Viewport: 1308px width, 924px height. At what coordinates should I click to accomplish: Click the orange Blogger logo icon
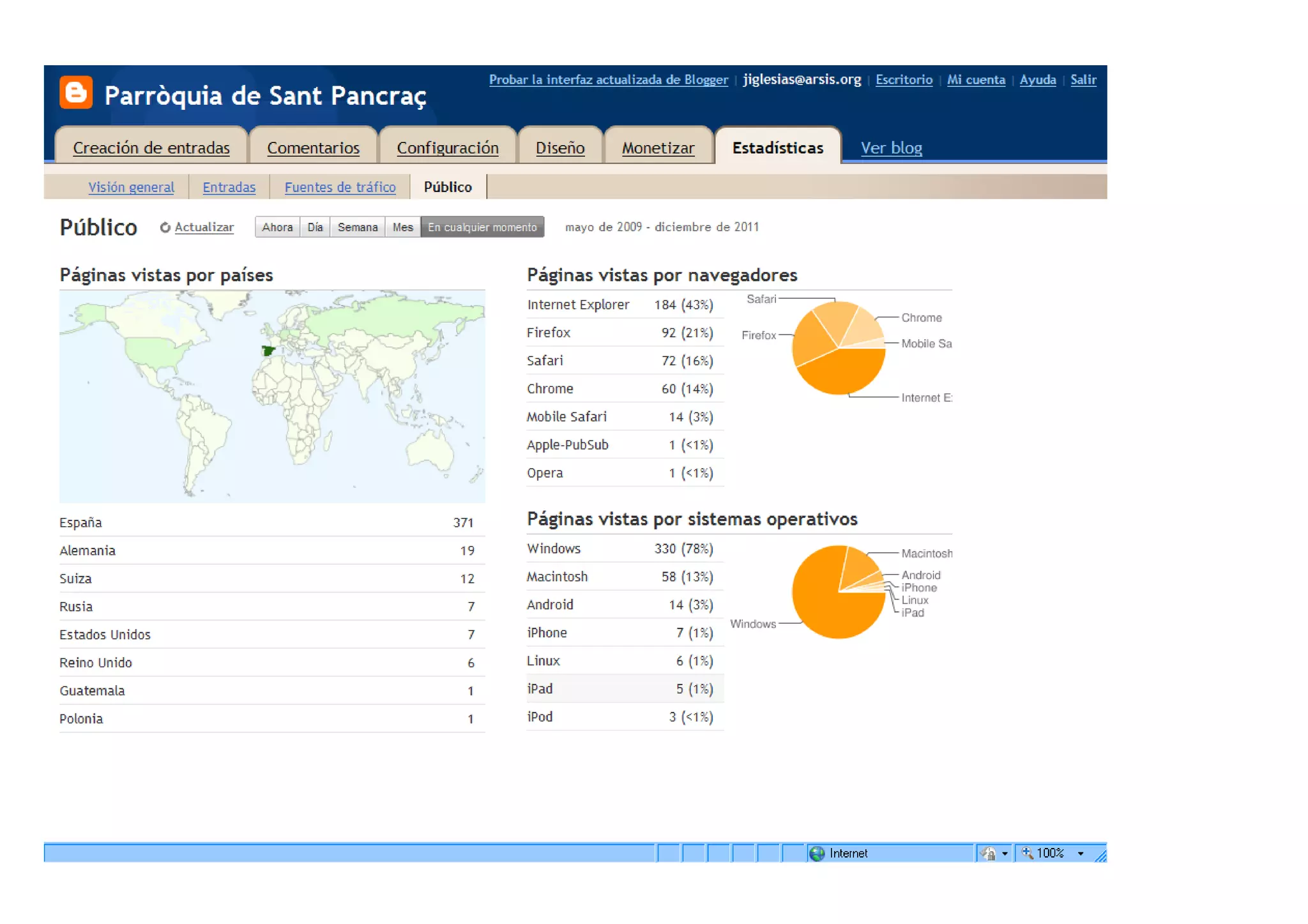pos(76,93)
